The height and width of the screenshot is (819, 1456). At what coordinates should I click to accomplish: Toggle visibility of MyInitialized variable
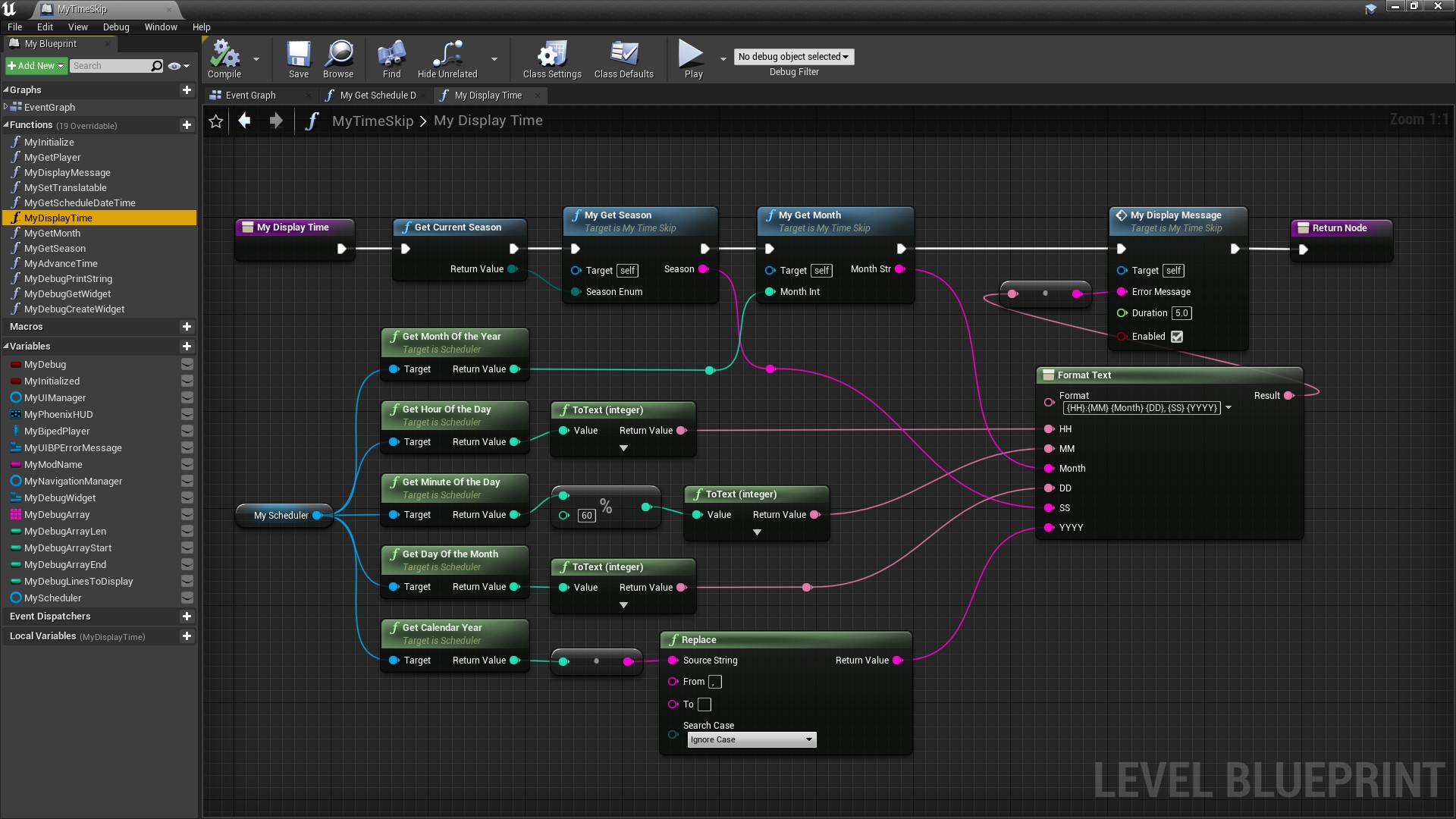187,381
